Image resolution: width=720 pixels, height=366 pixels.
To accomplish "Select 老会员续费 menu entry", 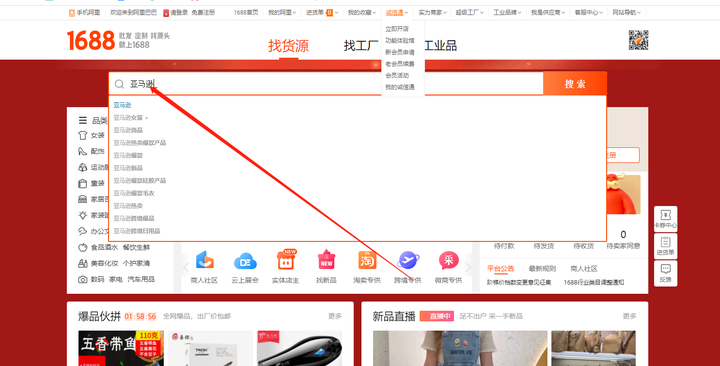I will [399, 64].
